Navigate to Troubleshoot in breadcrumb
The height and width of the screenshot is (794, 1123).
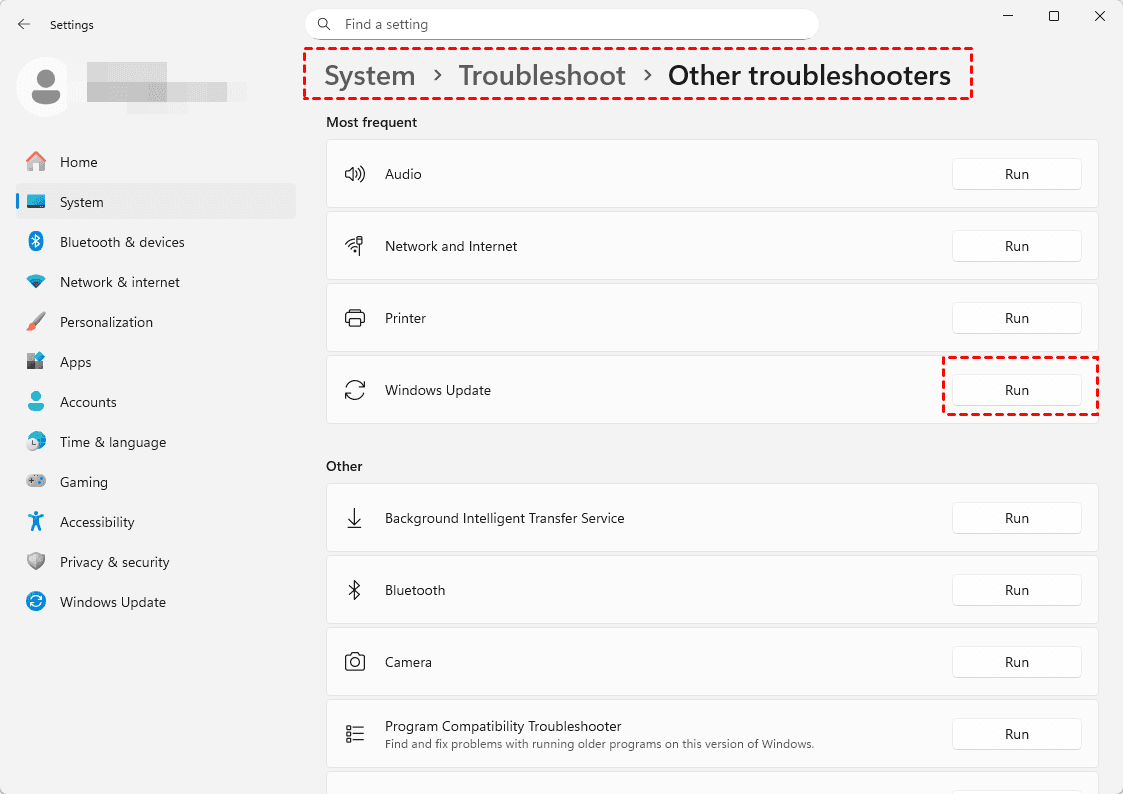coord(541,76)
